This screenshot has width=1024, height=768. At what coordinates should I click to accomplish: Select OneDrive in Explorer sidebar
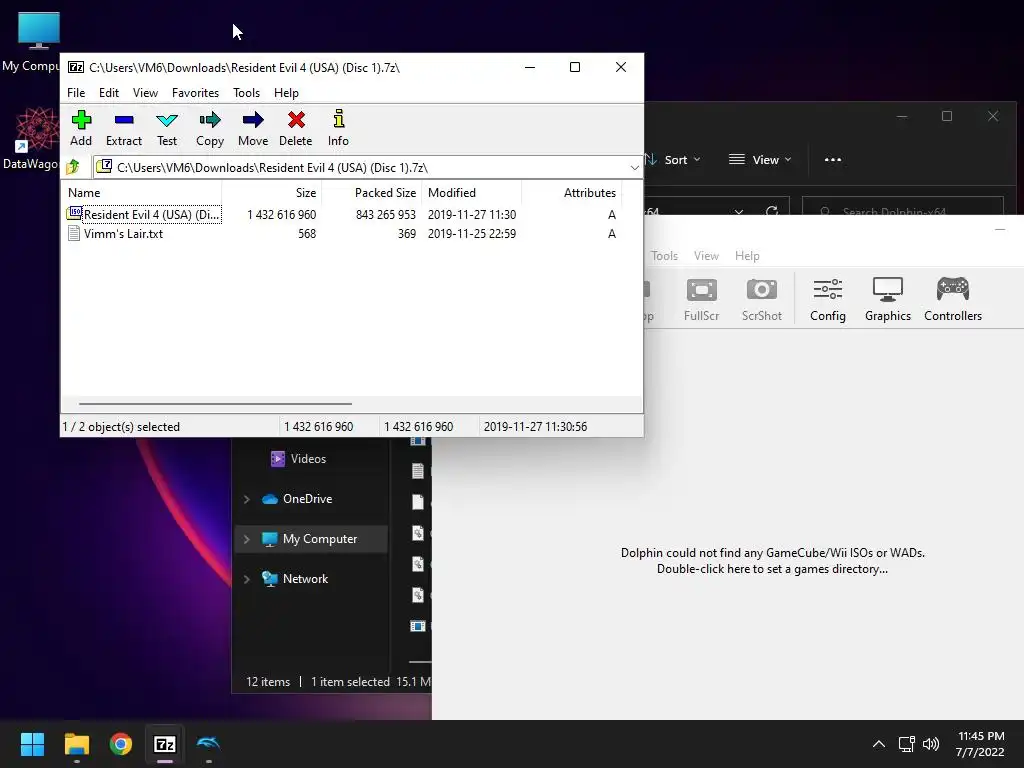coord(307,499)
